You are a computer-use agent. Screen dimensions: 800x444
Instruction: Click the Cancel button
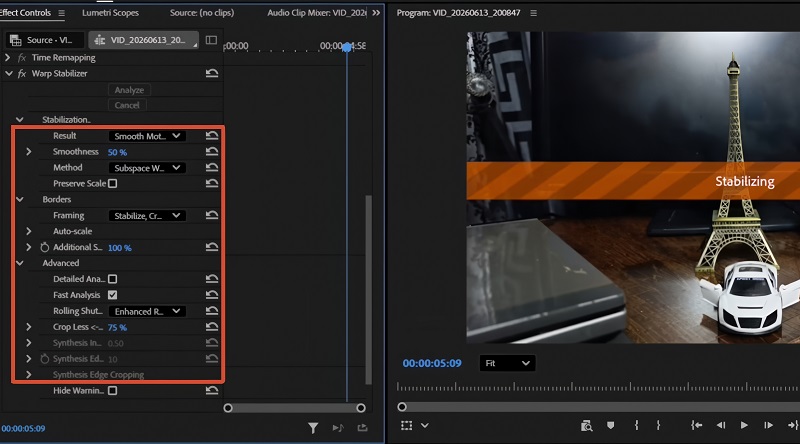point(127,105)
